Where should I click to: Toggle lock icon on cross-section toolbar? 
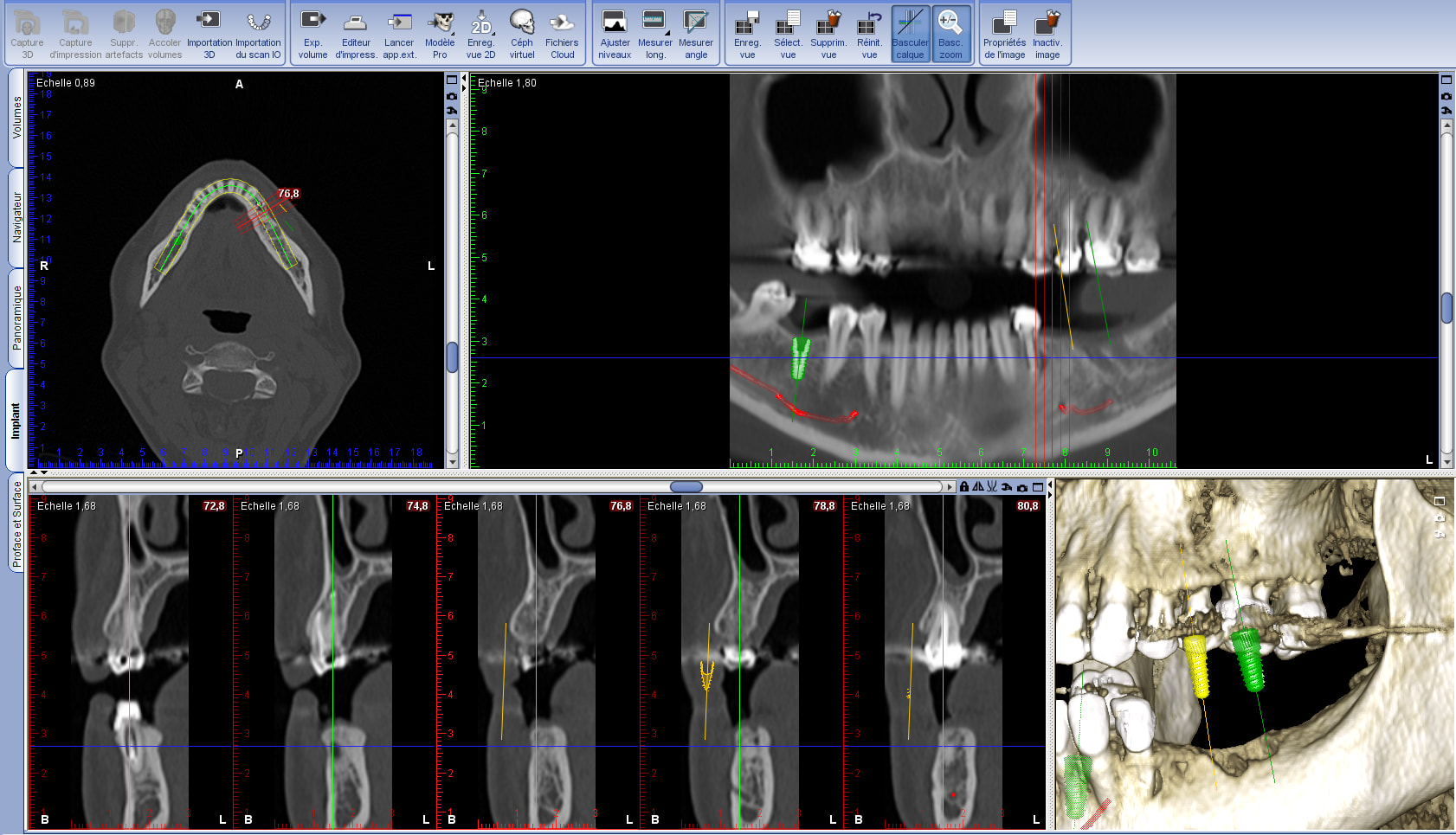(964, 487)
